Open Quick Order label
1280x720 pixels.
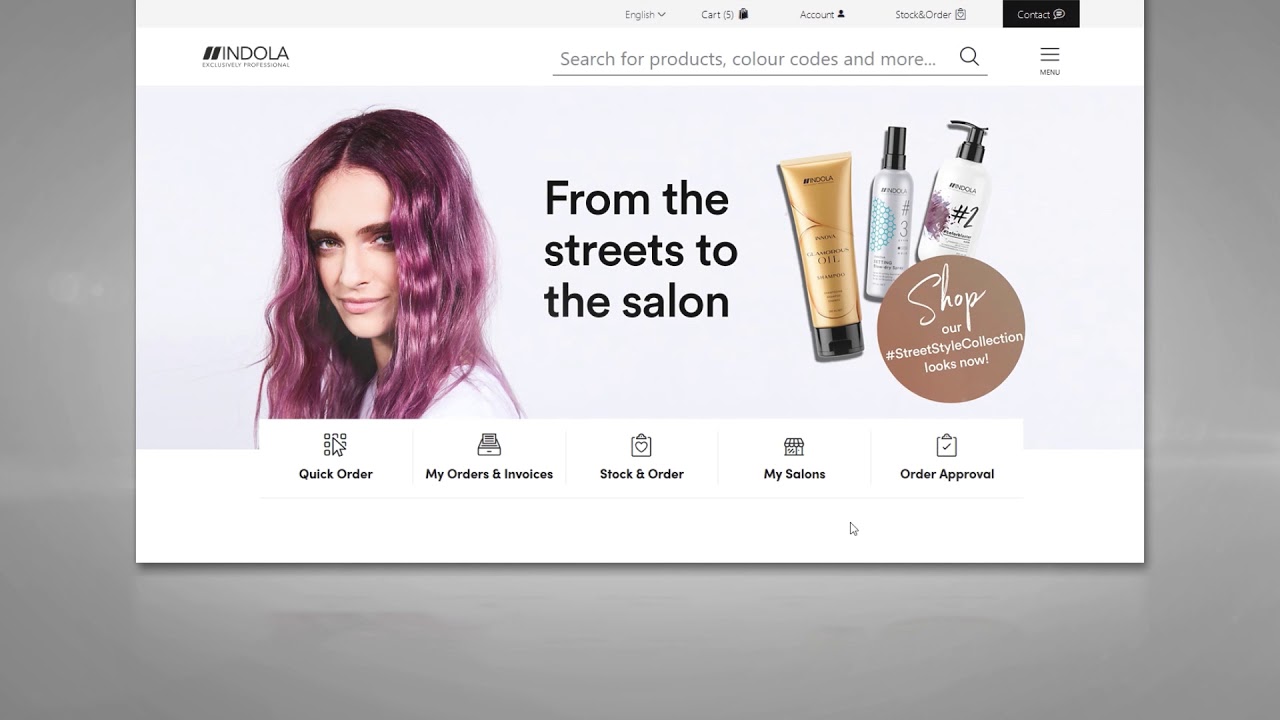point(335,474)
